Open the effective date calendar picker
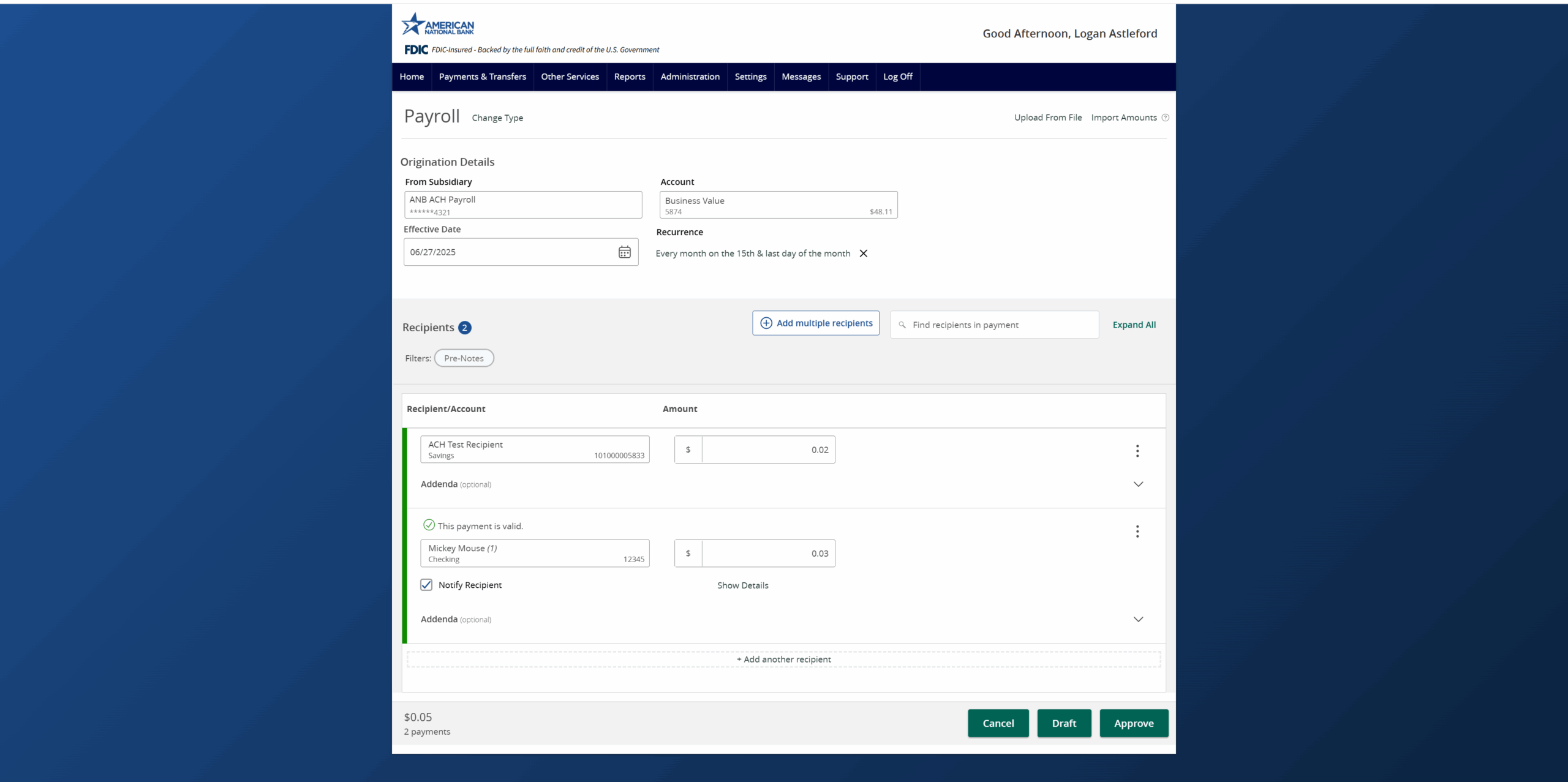This screenshot has height=782, width=1568. [624, 252]
